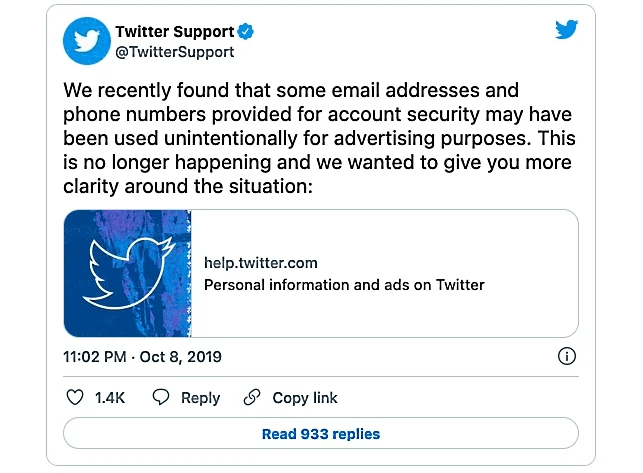
Task: Open the Twitter Support display name
Action: tap(175, 32)
